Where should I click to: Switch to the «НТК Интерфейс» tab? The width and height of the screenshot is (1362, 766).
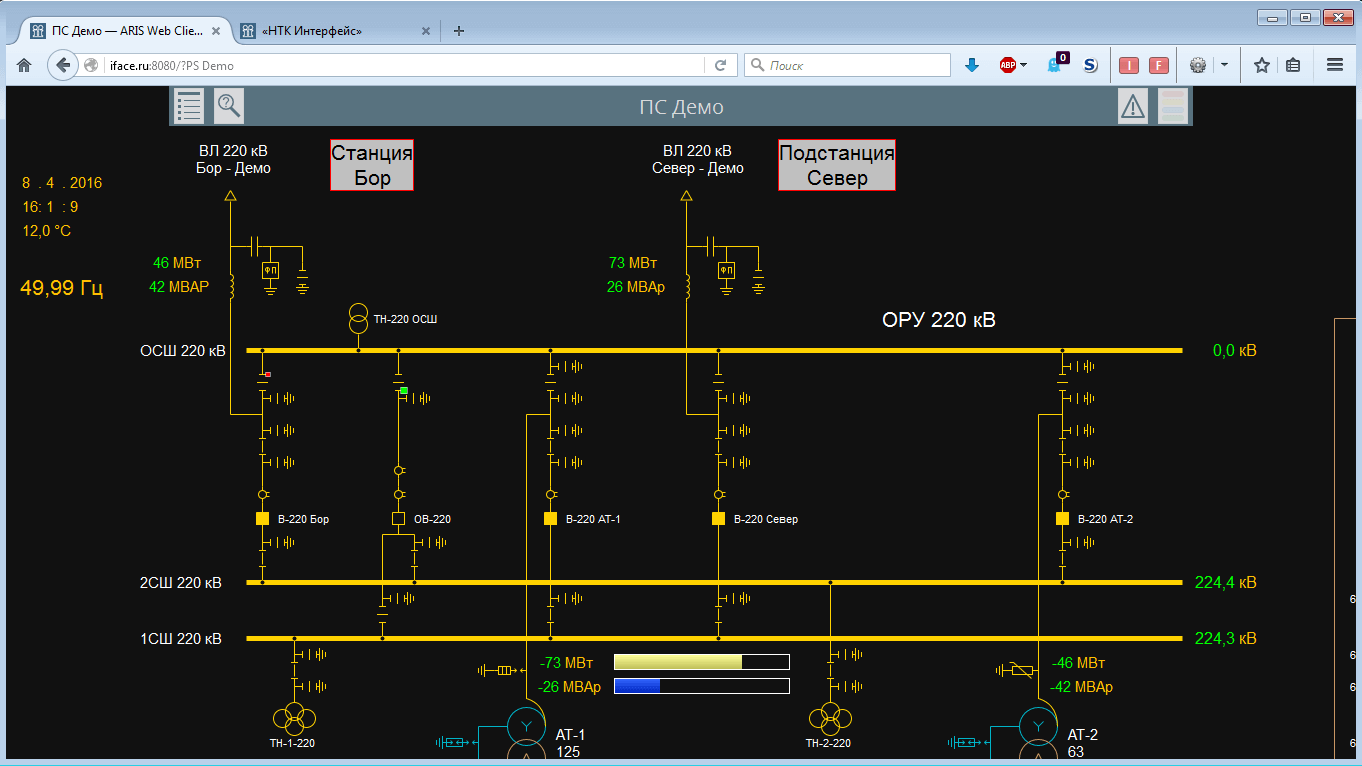(330, 31)
